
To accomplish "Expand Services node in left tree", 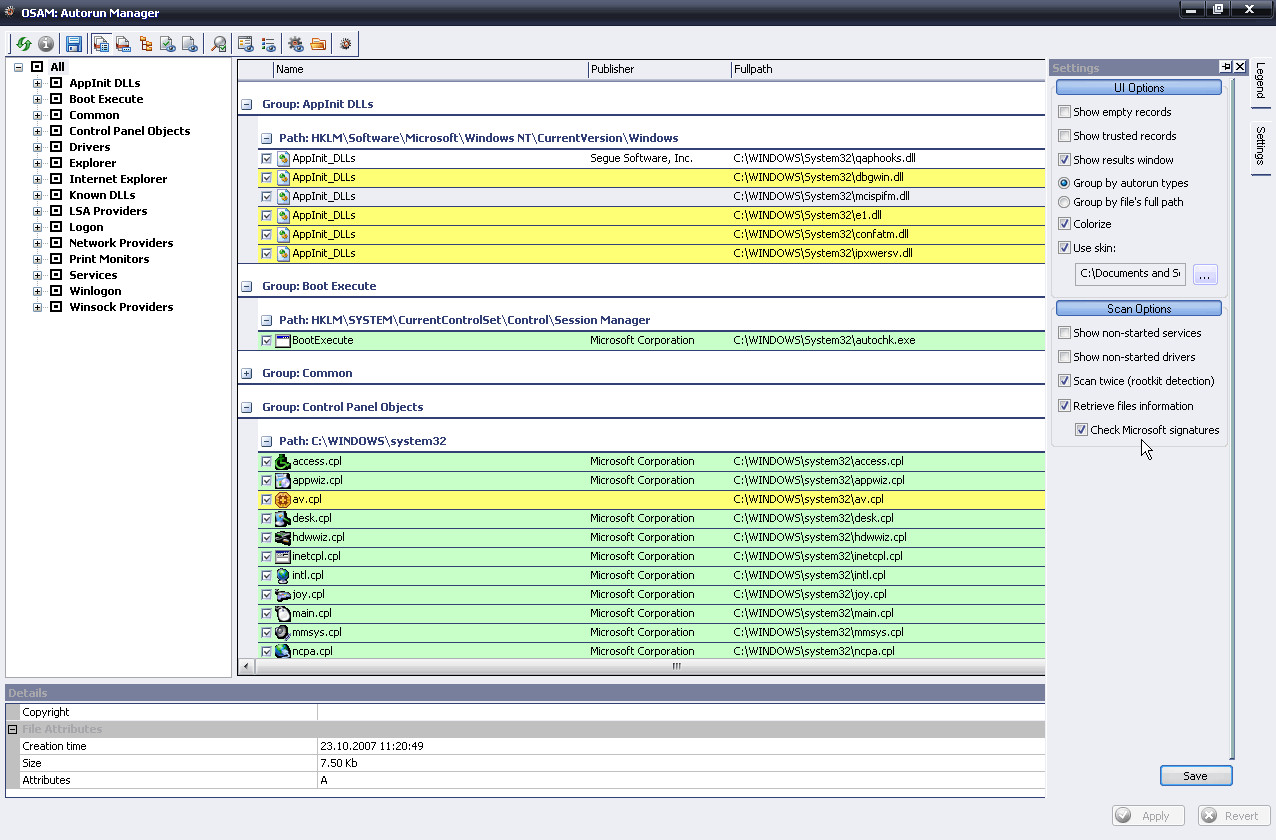I will pos(38,275).
